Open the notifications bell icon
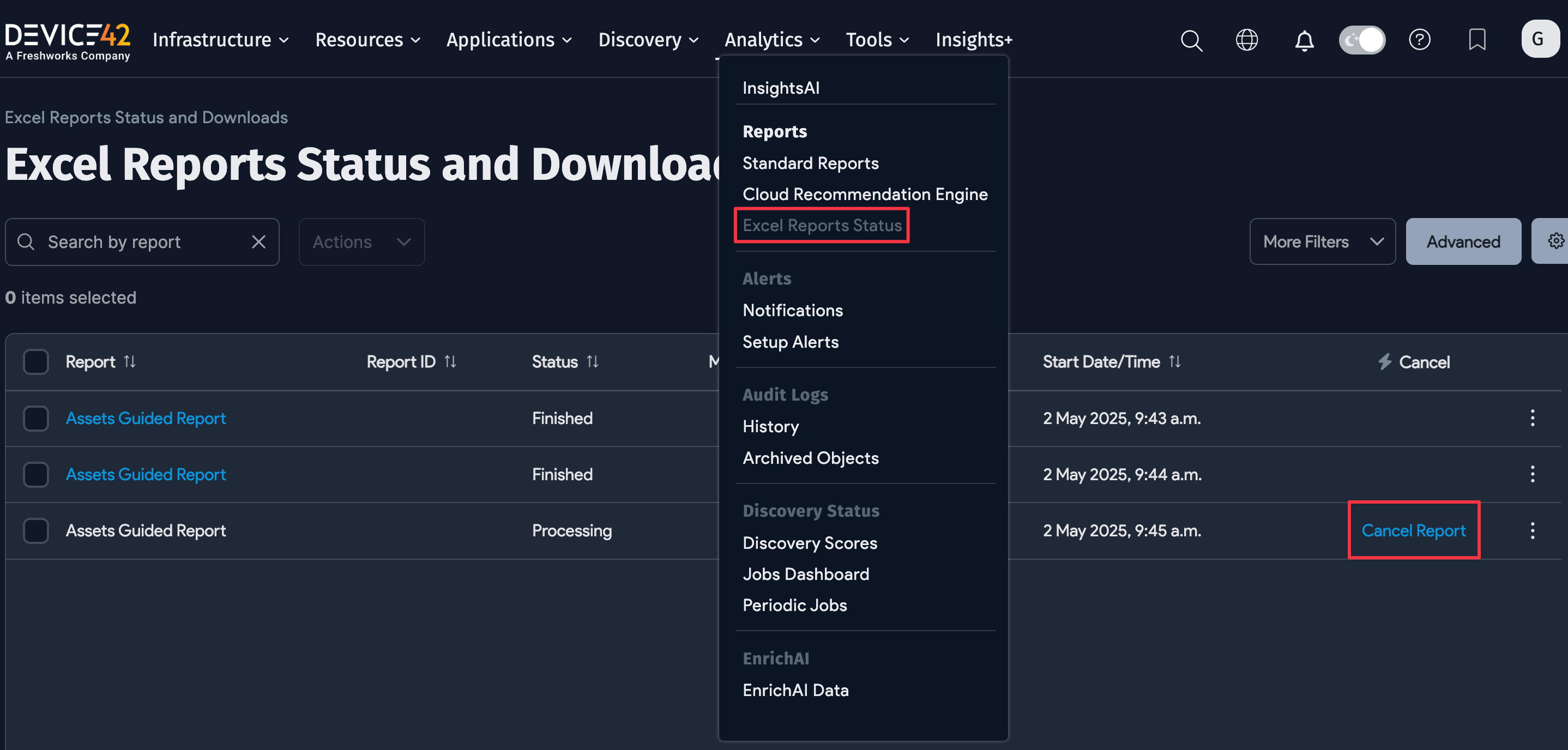The height and width of the screenshot is (750, 1568). [x=1304, y=40]
